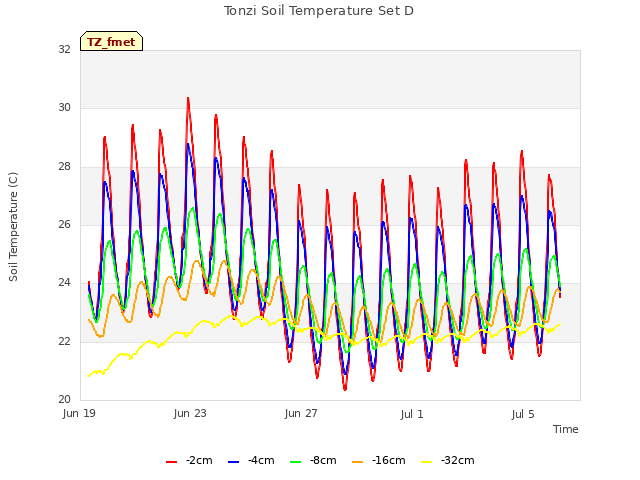The image size is (640, 480).
Task: Click the TZ_fmet label box
Action: (111, 41)
